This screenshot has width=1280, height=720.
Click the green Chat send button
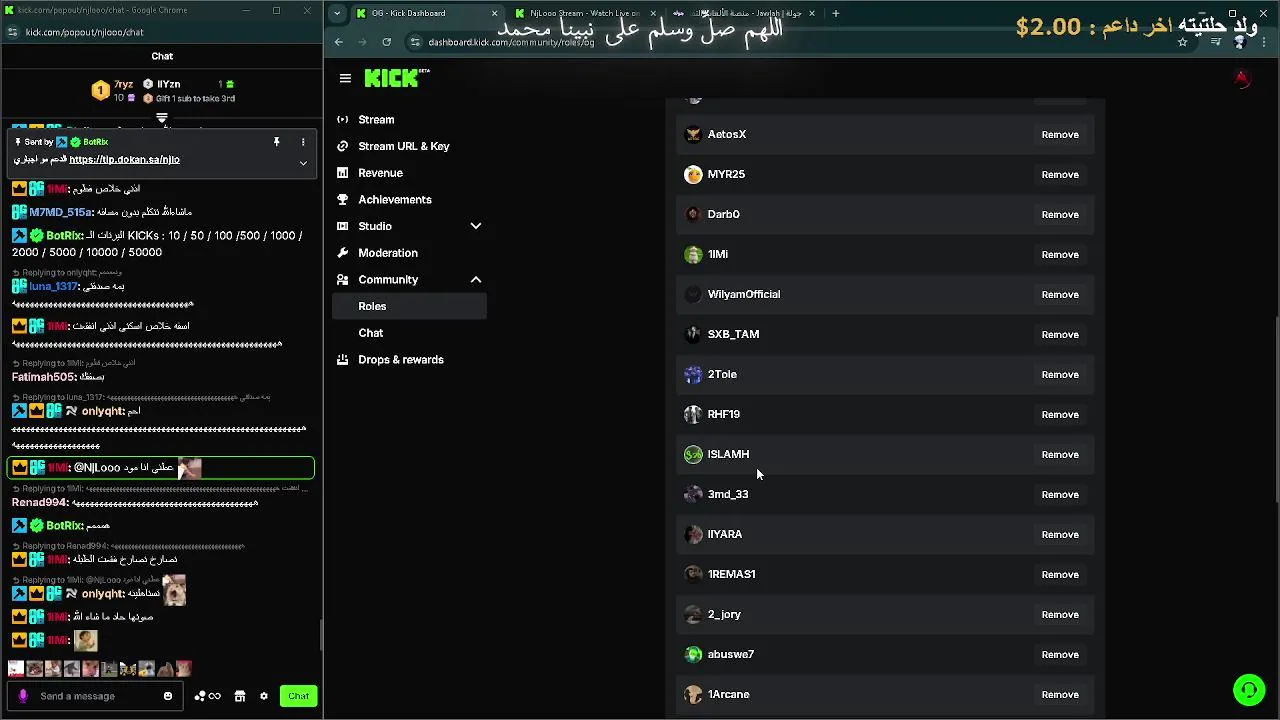(299, 696)
